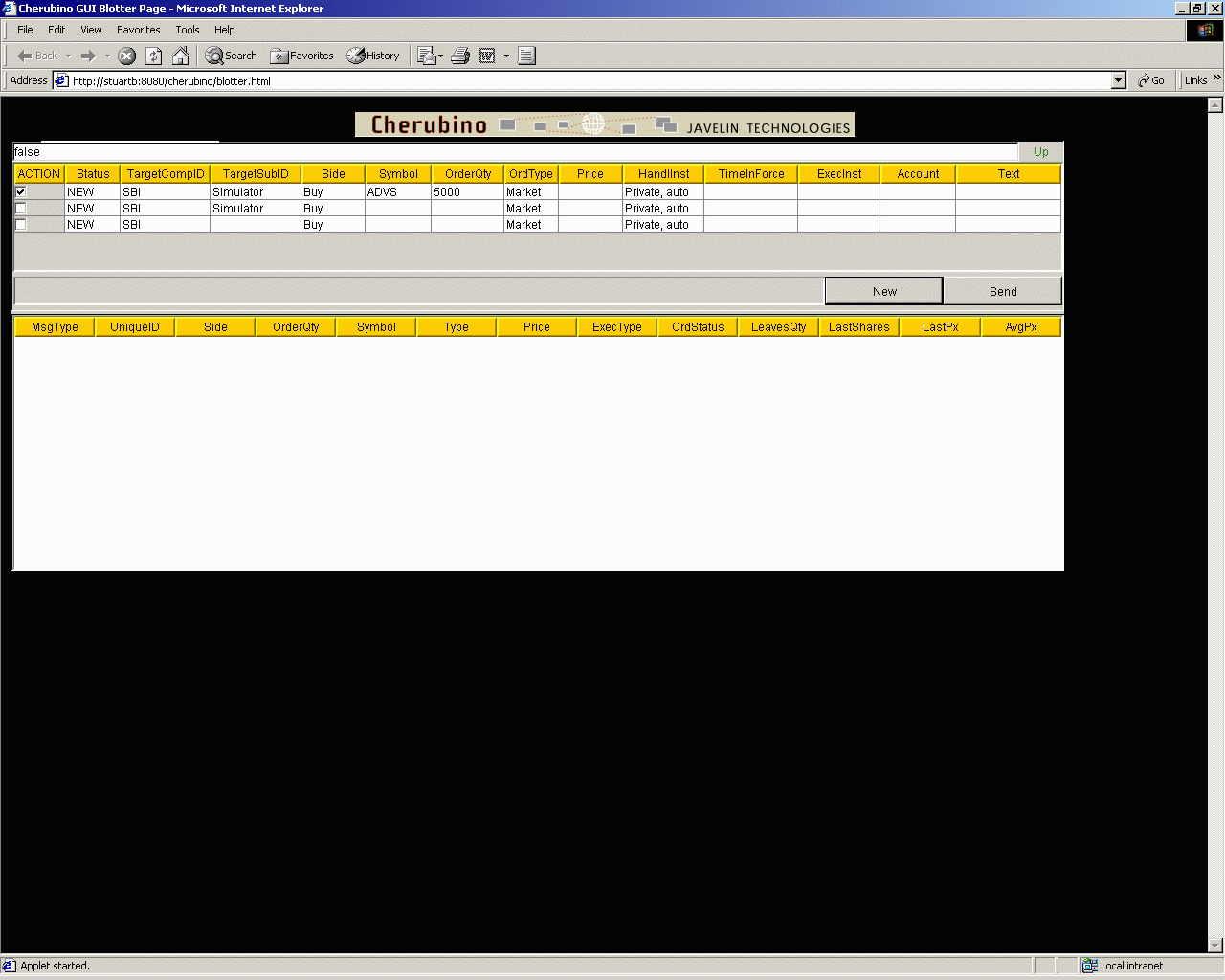
Task: Click the vertical scrollbar down arrow
Action: [1215, 946]
